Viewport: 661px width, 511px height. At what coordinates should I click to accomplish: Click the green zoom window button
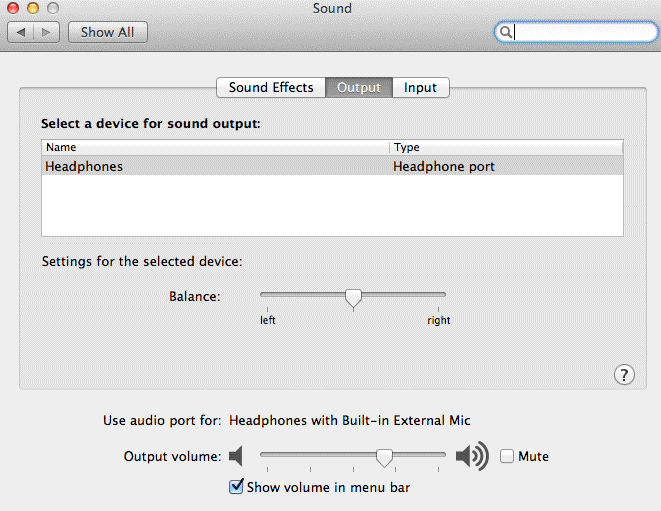(50, 8)
